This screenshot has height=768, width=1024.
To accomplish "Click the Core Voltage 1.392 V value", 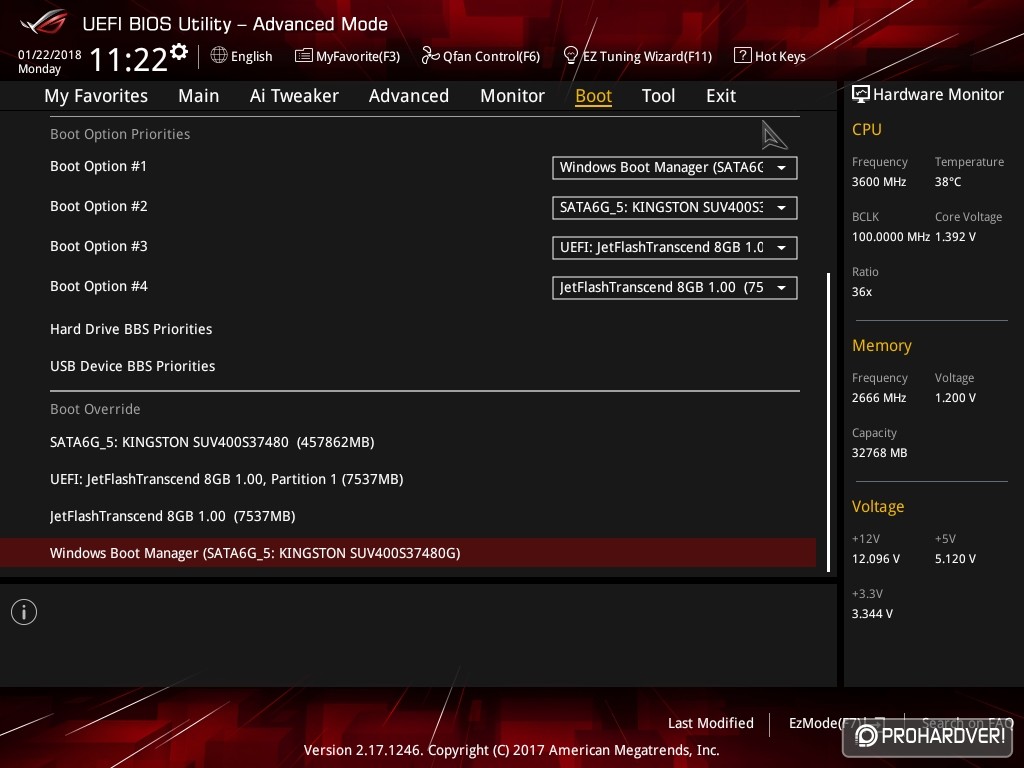I will pyautogui.click(x=955, y=237).
